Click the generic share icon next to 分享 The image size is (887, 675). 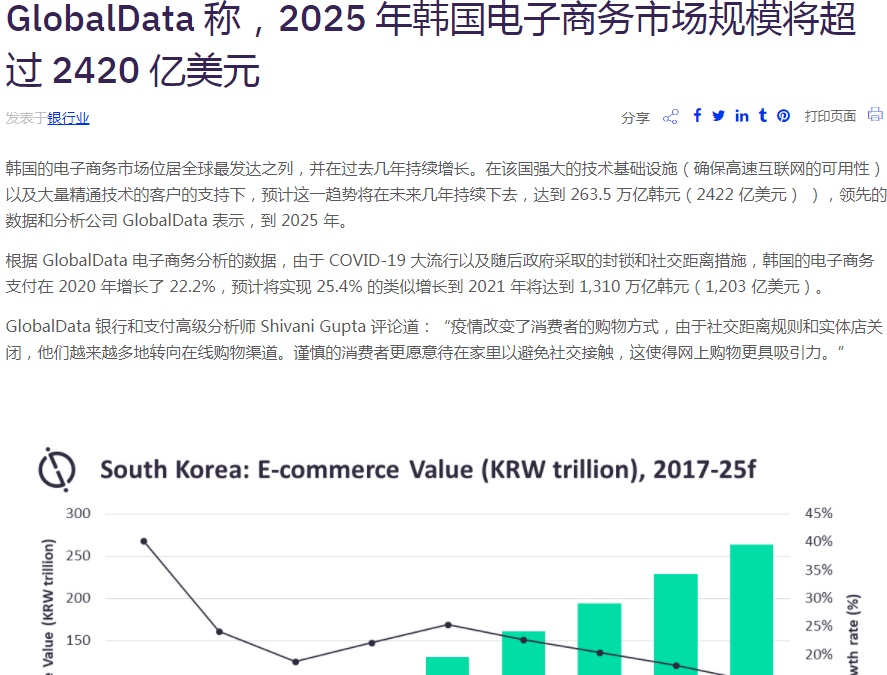point(670,117)
